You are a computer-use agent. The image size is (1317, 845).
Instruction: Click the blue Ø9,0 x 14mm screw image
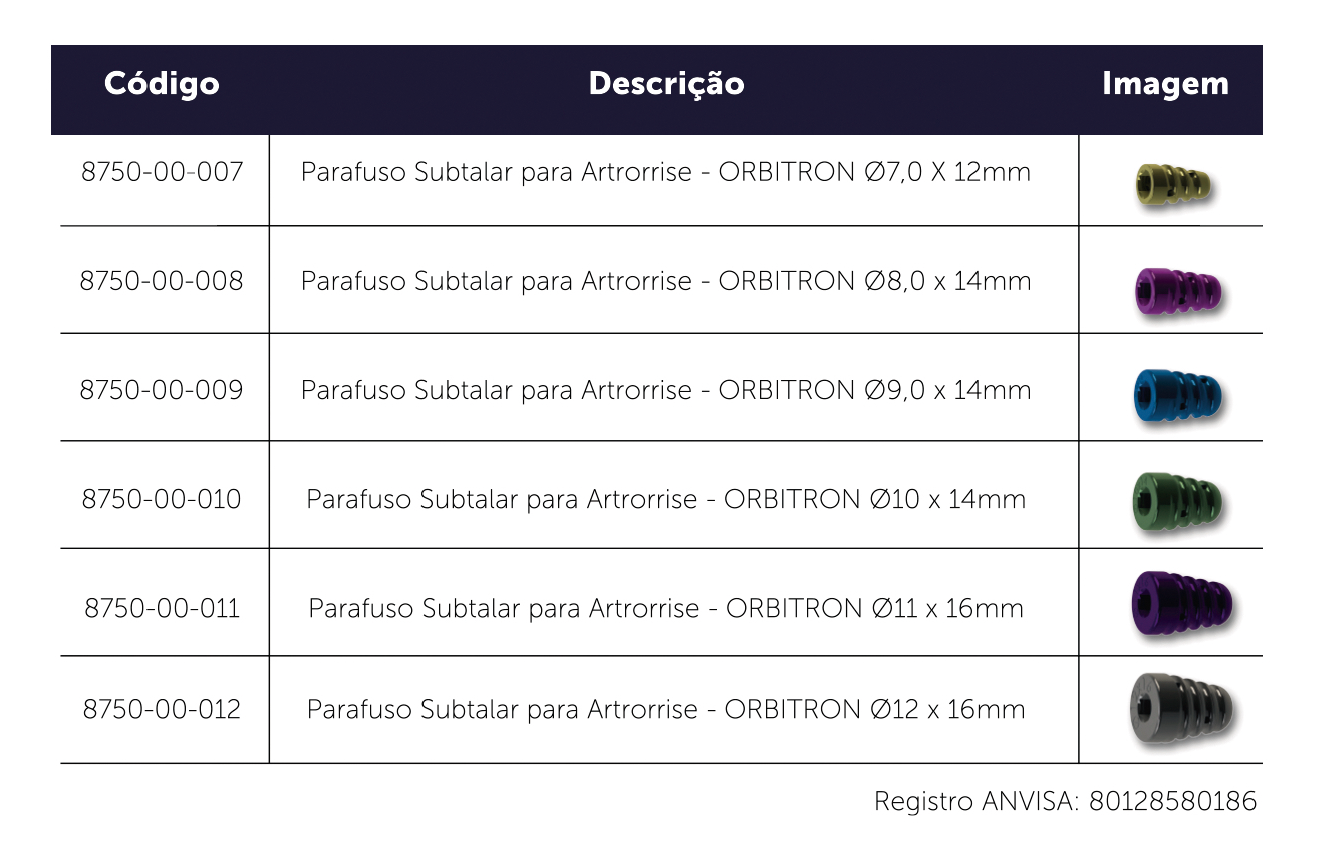1177,396
